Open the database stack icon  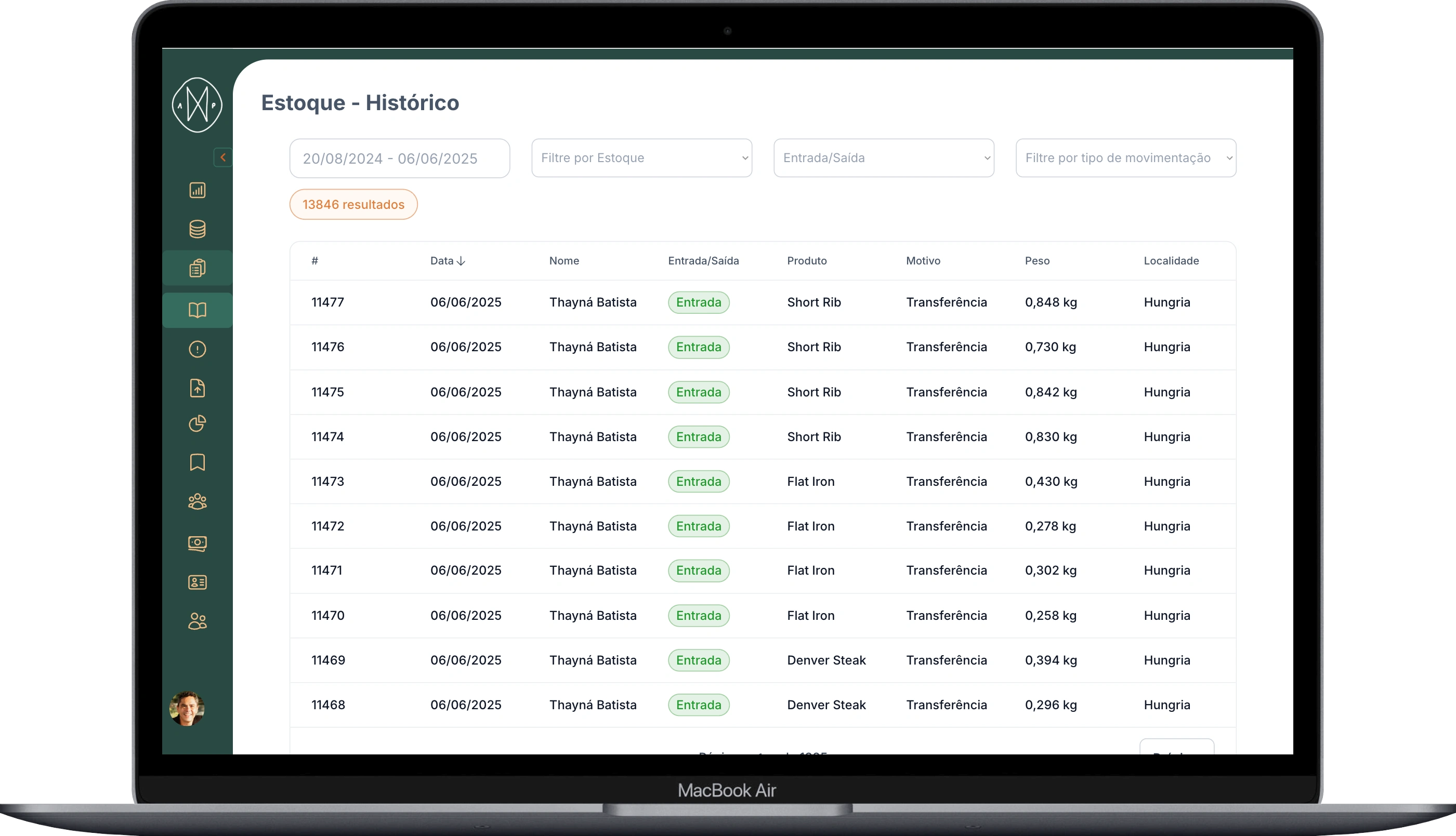[x=197, y=229]
